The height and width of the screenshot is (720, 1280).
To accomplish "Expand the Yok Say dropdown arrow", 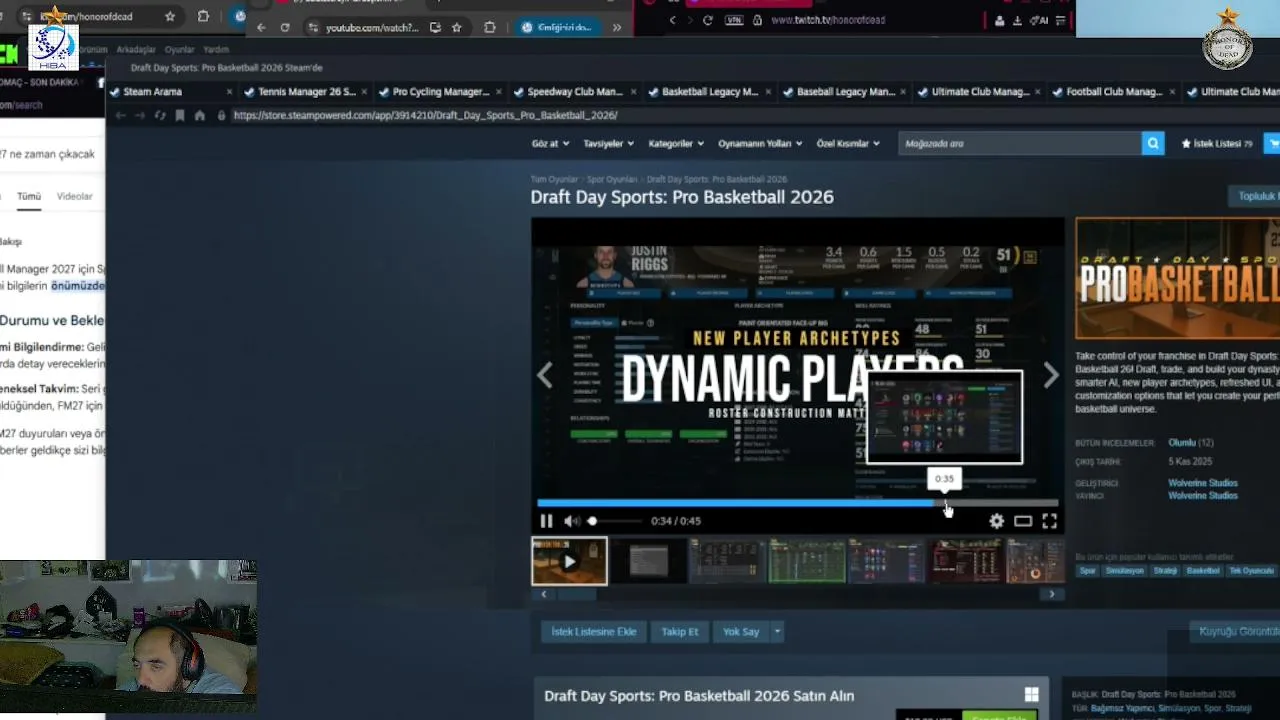I will (777, 632).
